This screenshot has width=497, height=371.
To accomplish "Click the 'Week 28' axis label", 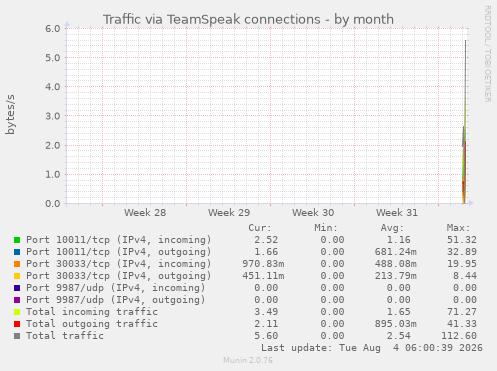I will (145, 213).
